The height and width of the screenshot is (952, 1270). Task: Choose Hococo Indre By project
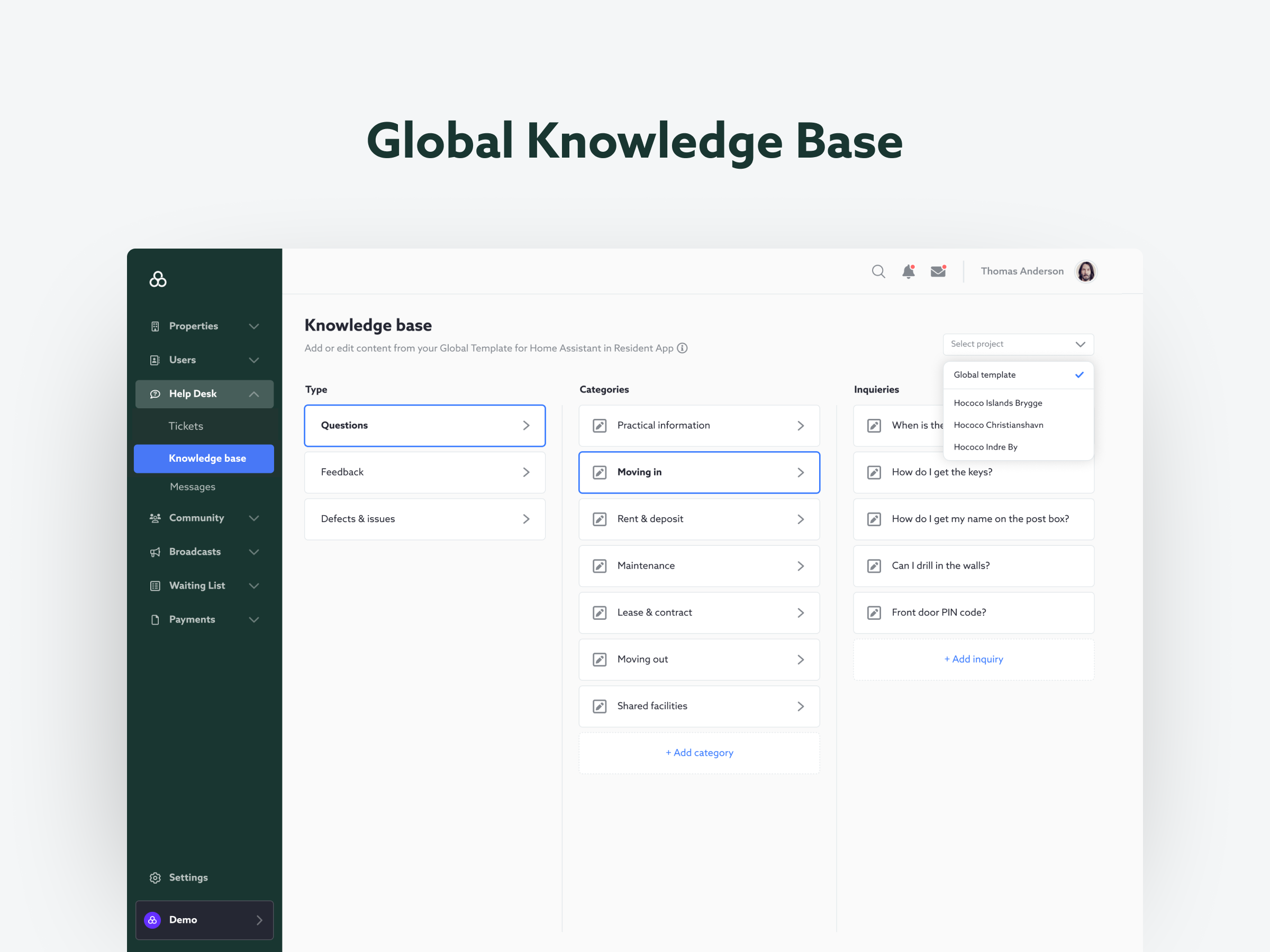985,447
